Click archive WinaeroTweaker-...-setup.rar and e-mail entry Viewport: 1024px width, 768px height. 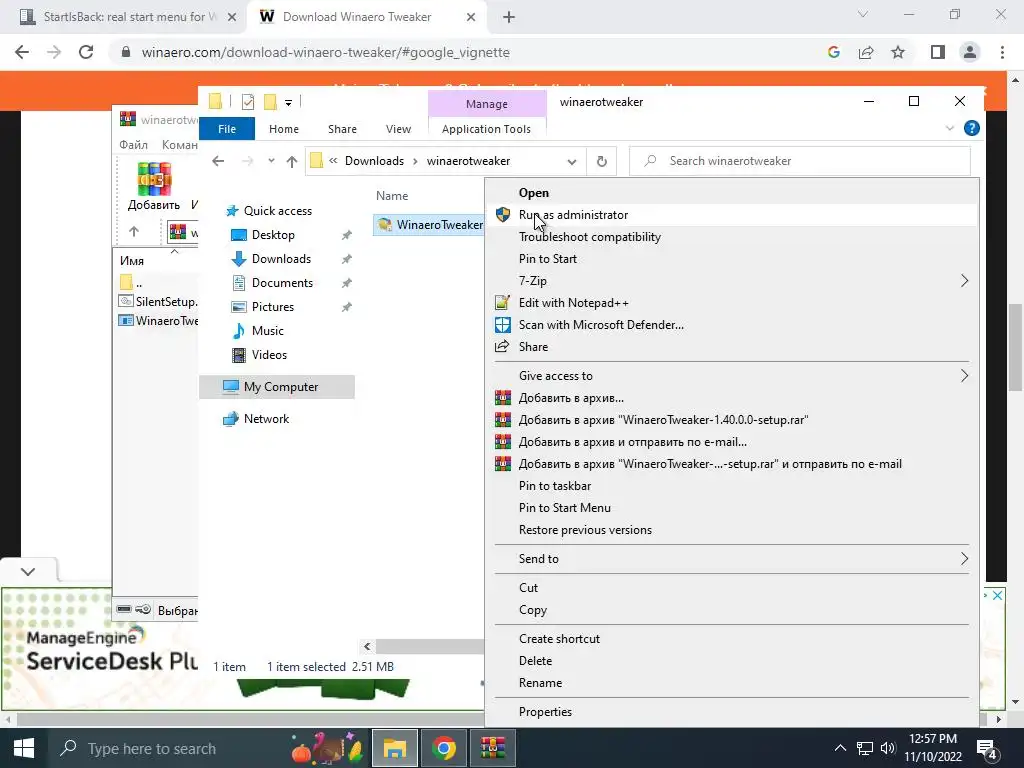(x=731, y=464)
